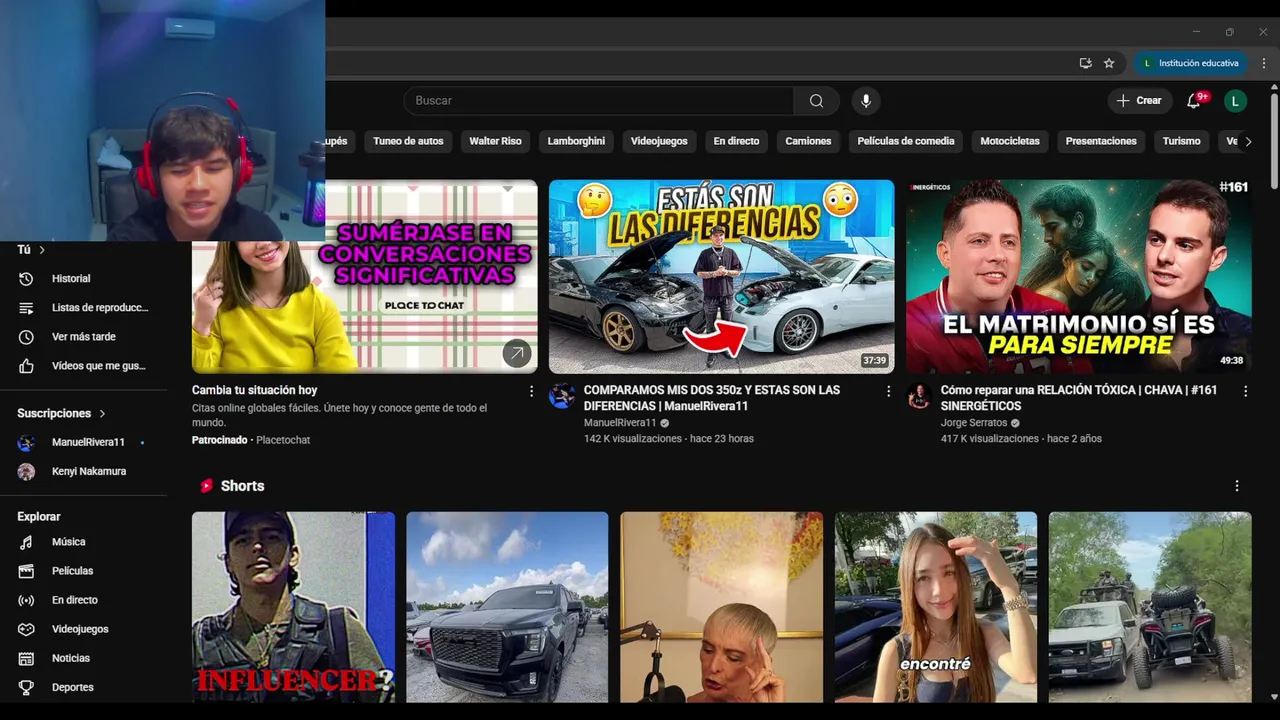The height and width of the screenshot is (720, 1280).
Task: Select the Motocicletas chip
Action: [x=1010, y=141]
